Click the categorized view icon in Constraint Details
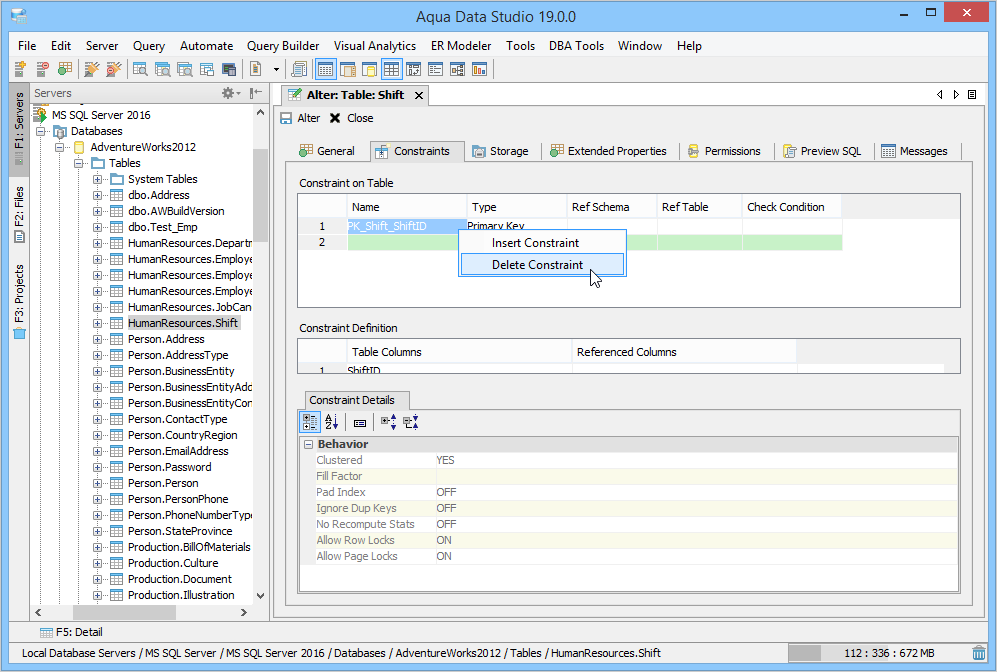997x672 pixels. pos(310,423)
